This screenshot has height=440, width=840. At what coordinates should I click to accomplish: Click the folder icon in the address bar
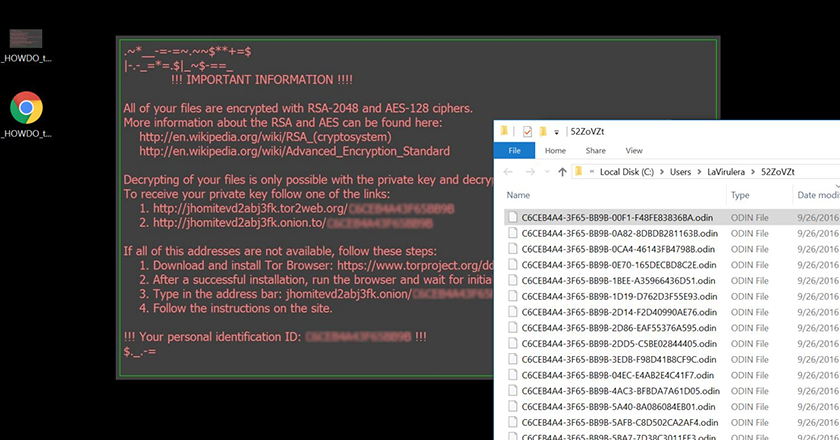(578, 172)
